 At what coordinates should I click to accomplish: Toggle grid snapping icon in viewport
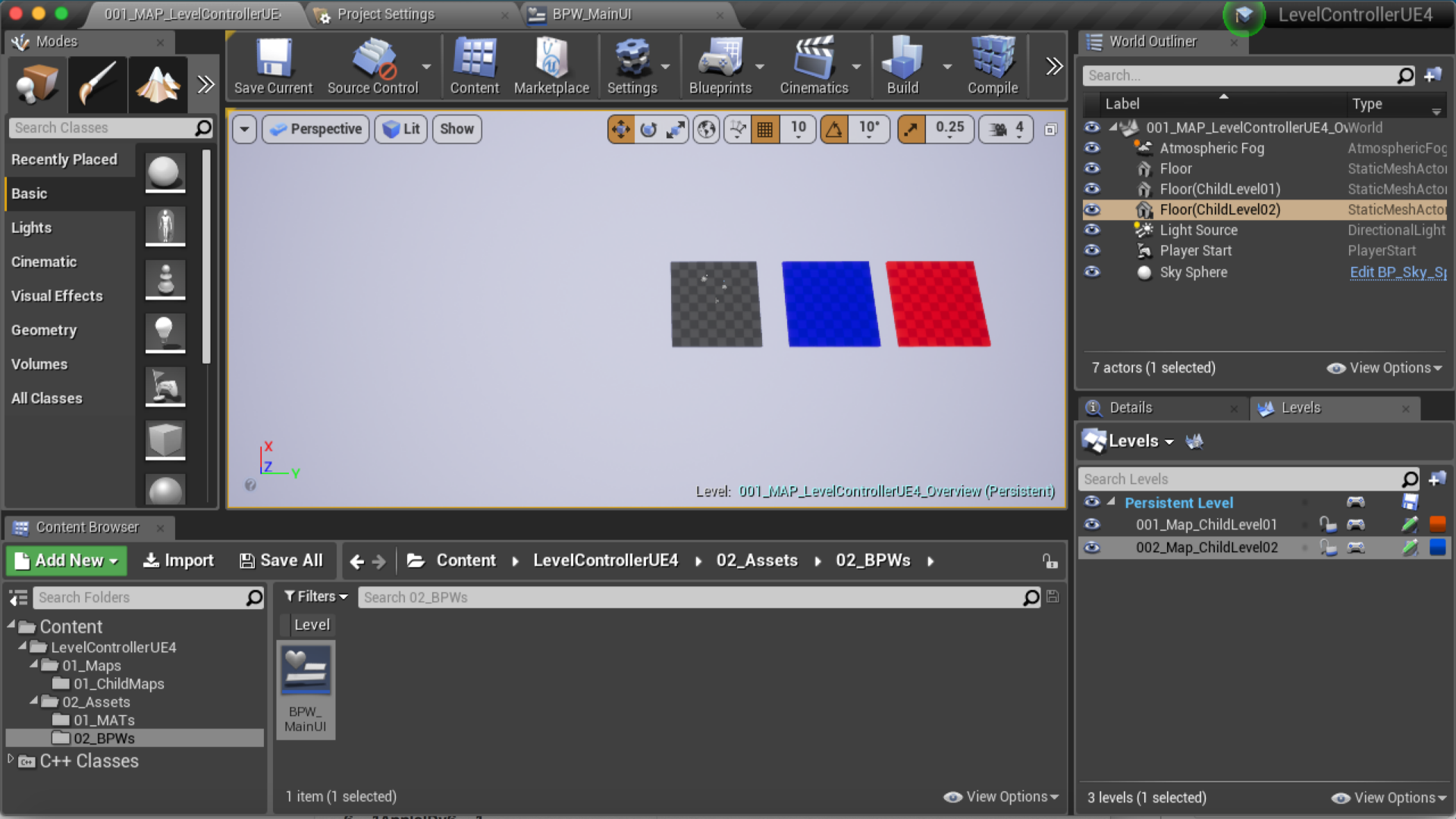point(765,130)
